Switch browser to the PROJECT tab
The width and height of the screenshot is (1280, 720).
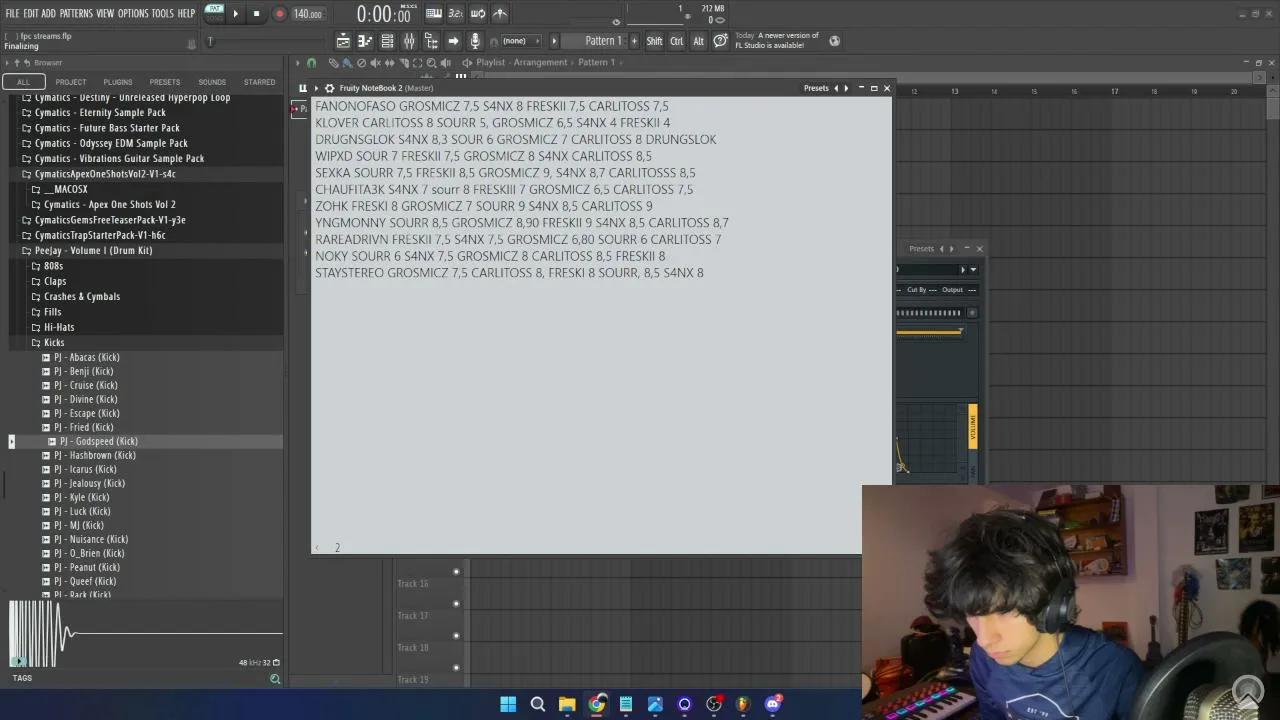tap(71, 82)
